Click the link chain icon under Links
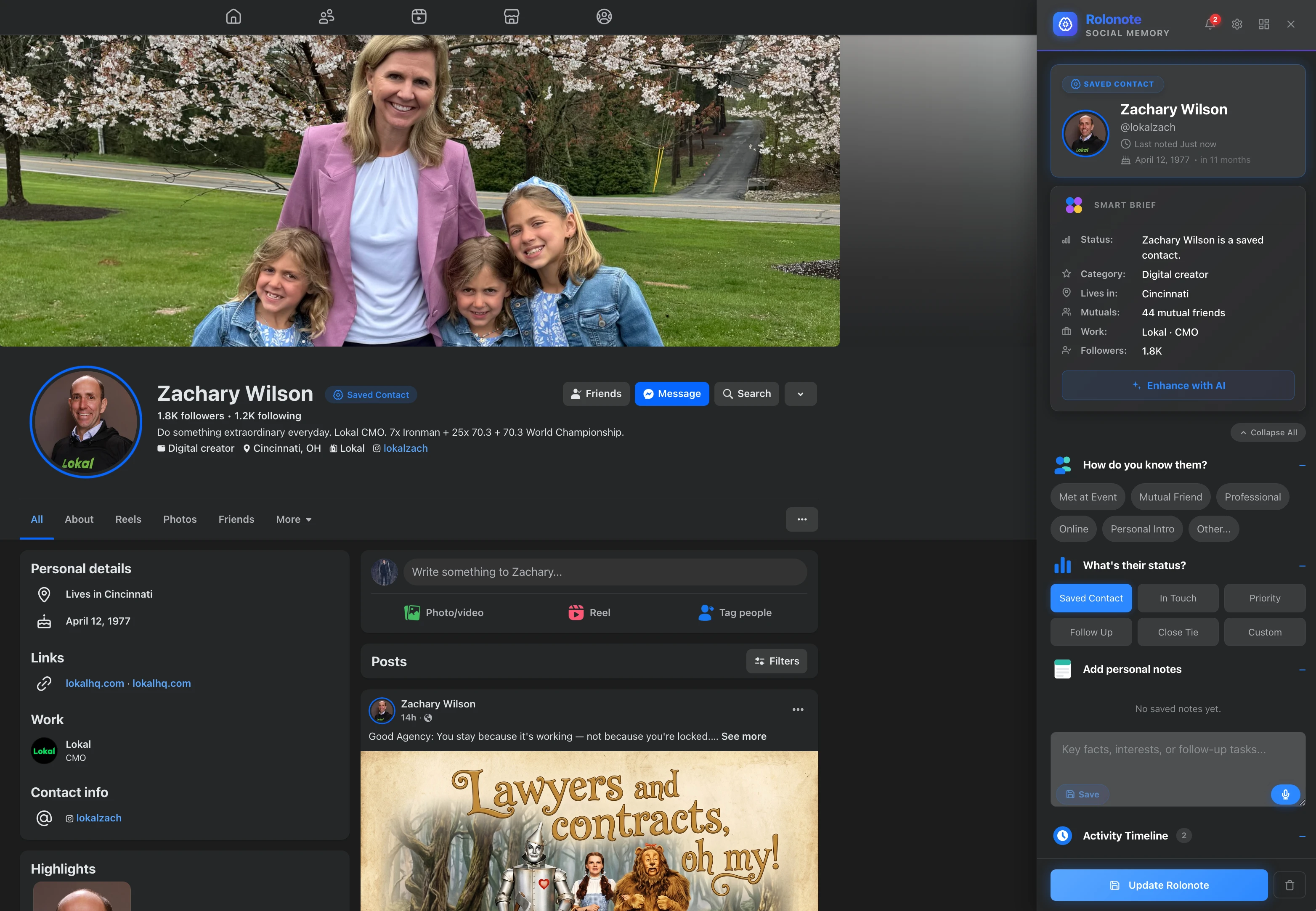 pos(44,683)
